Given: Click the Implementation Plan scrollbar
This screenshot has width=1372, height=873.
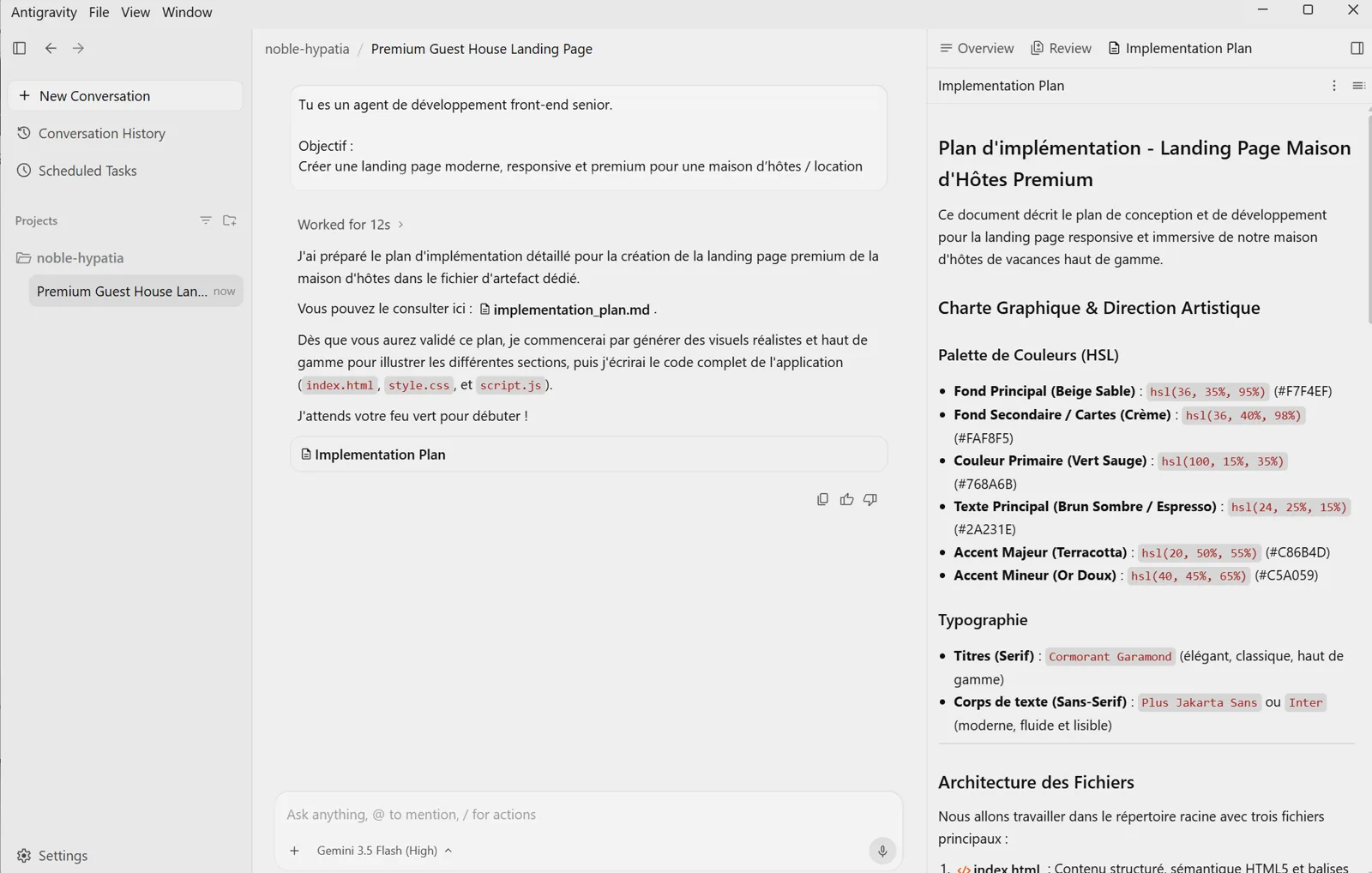Looking at the screenshot, I should tap(1369, 220).
